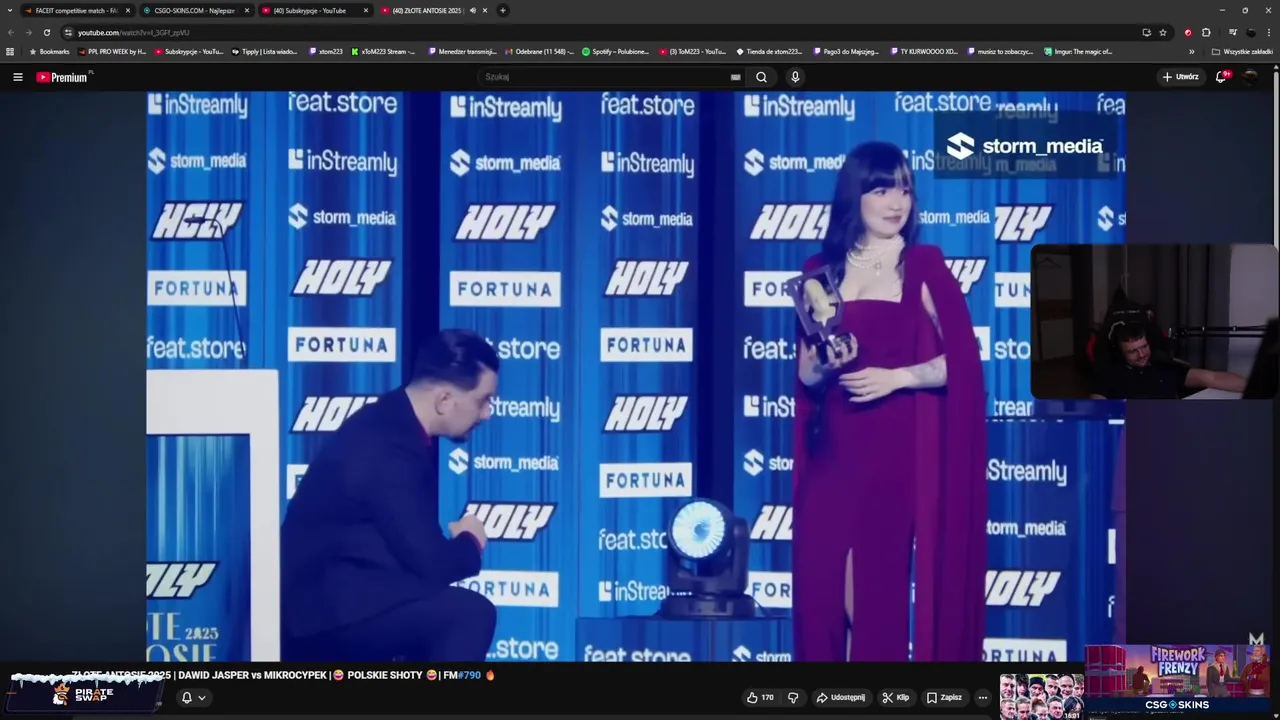This screenshot has width=1280, height=720.
Task: Open Chrome profile avatar
Action: [x=1251, y=32]
